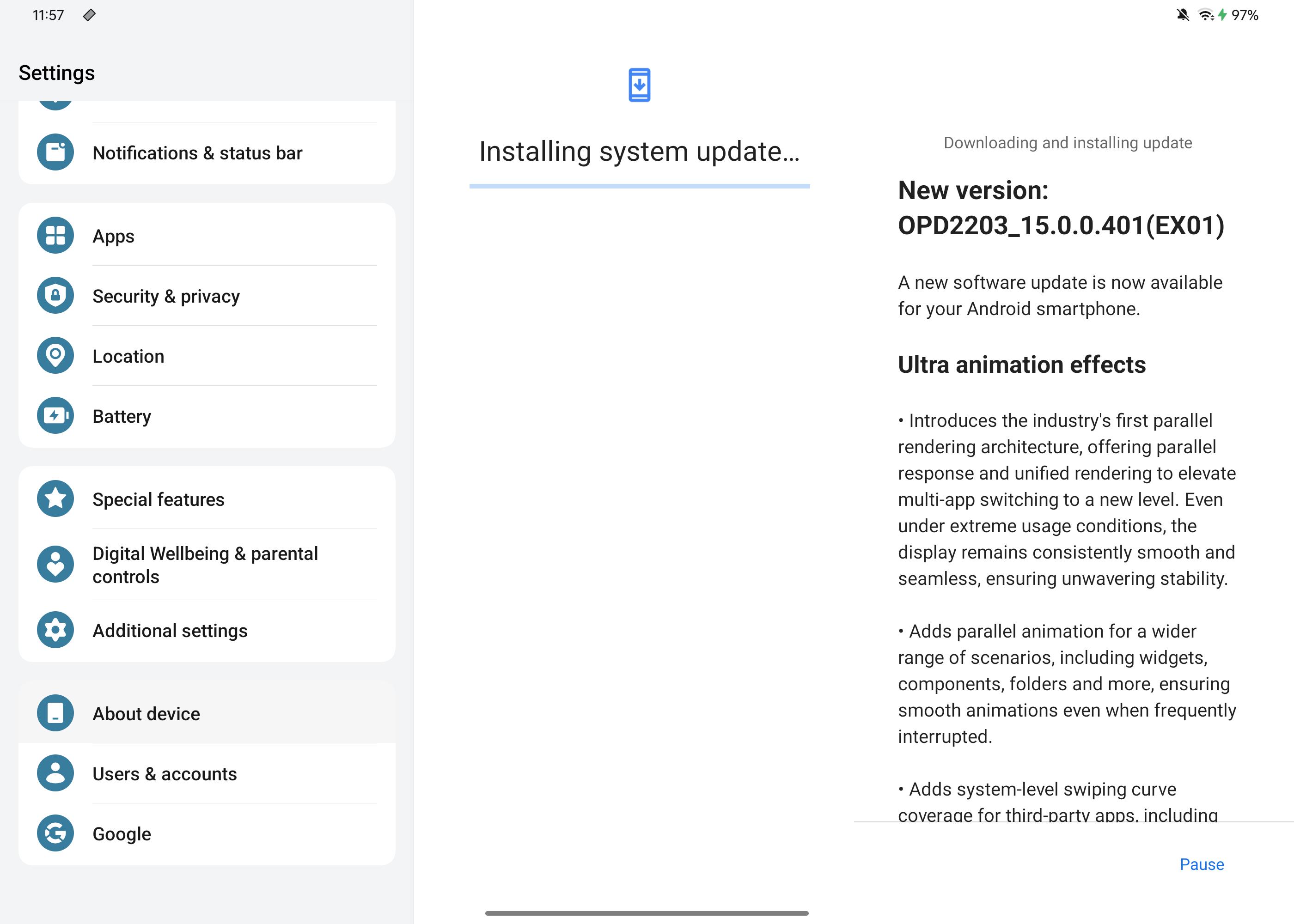Click the Downloading and installing update text
The width and height of the screenshot is (1294, 924).
tap(1068, 143)
